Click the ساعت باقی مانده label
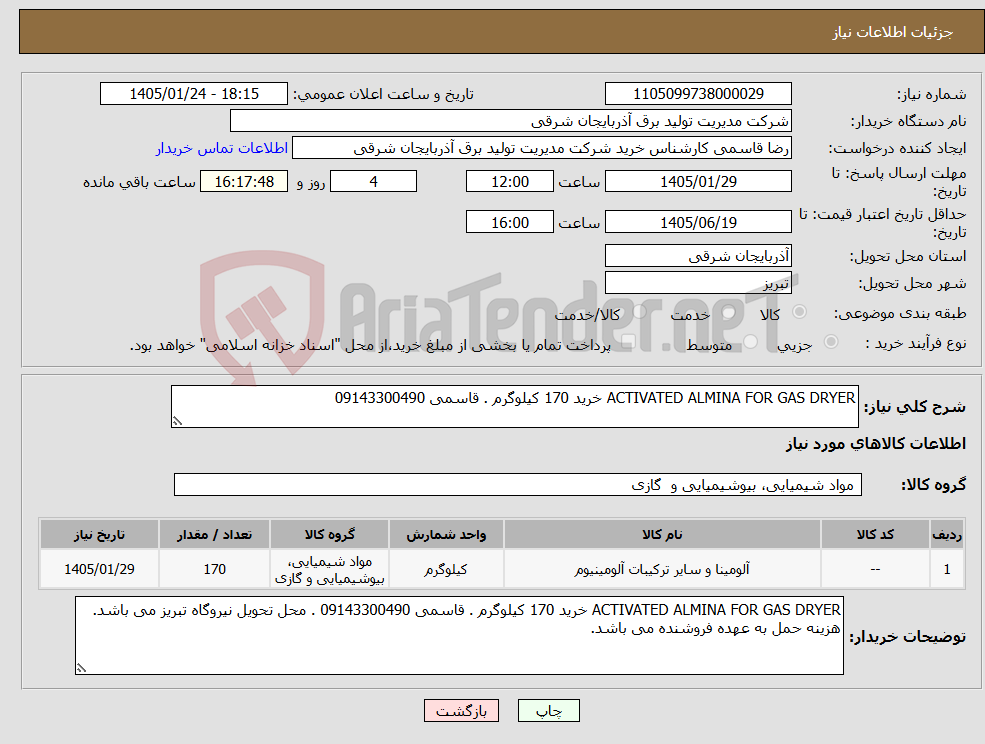 pyautogui.click(x=139, y=182)
